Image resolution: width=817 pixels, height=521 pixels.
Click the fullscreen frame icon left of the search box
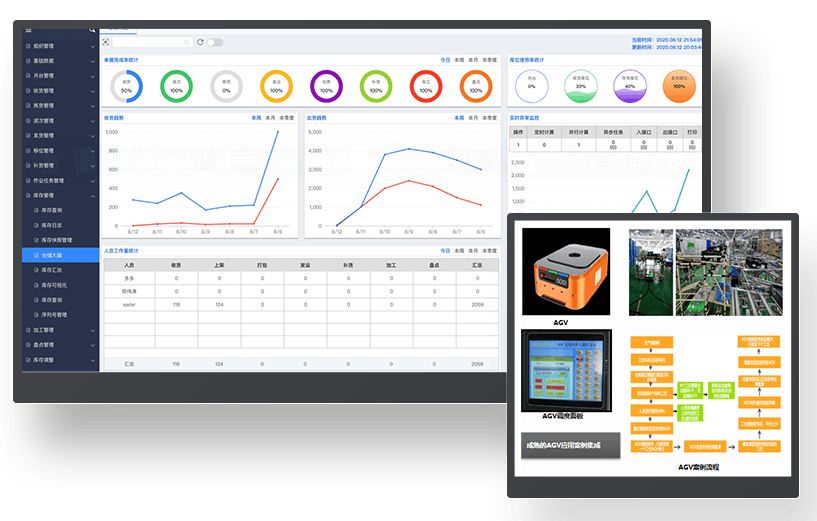[106, 42]
